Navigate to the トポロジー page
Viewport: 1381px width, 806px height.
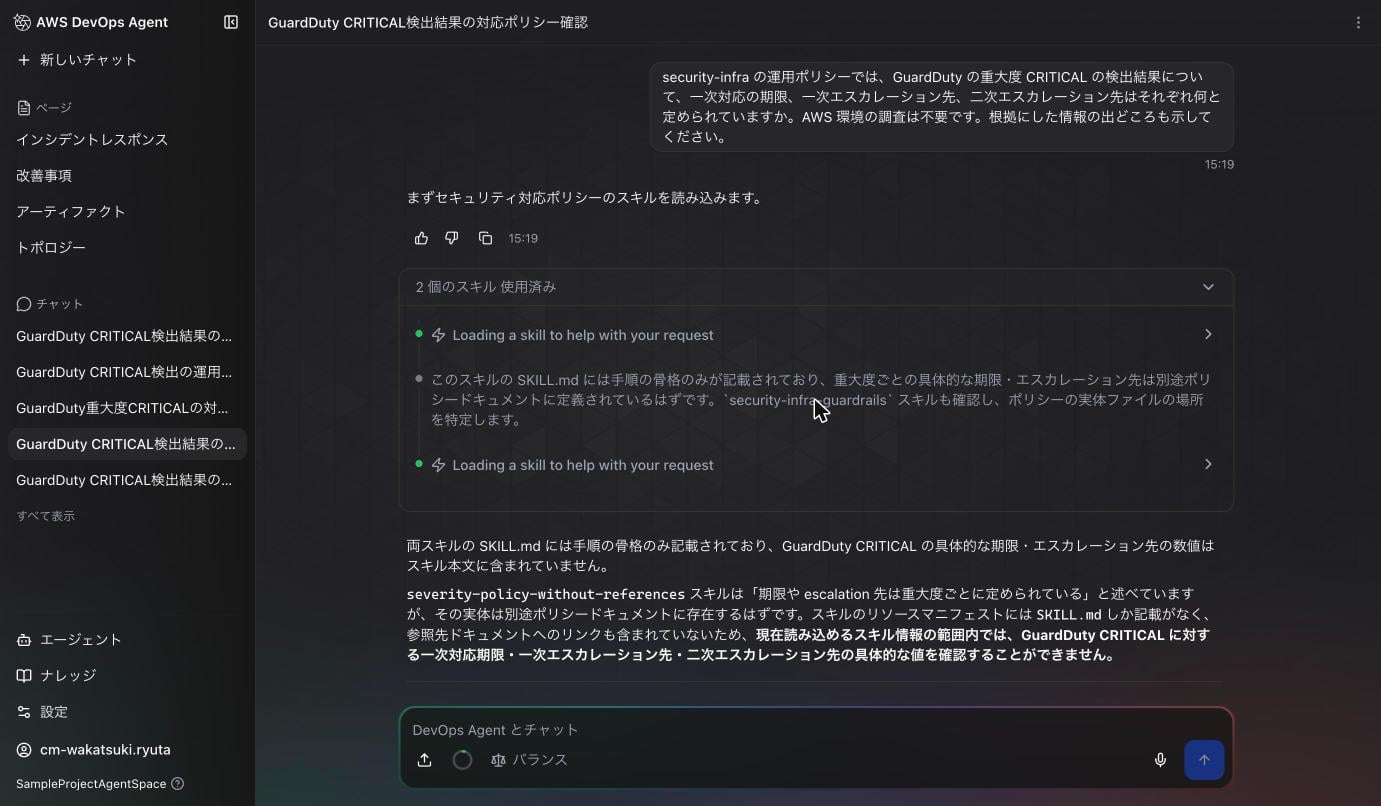tap(51, 248)
